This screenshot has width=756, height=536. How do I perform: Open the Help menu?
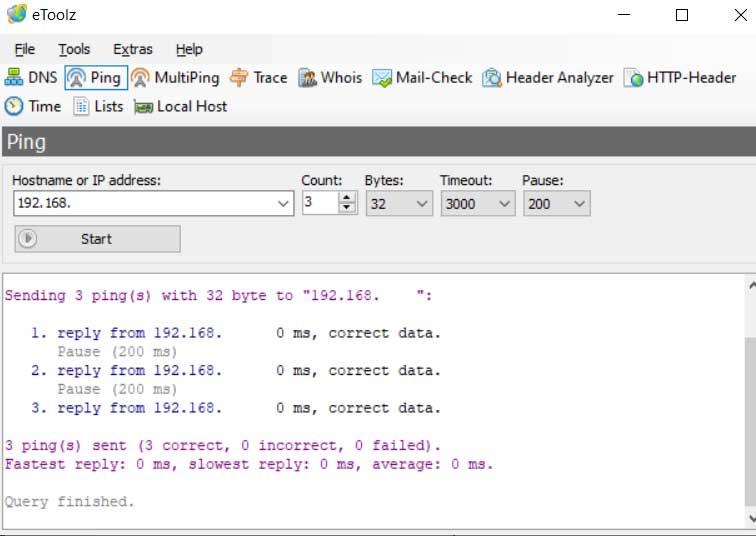(189, 49)
